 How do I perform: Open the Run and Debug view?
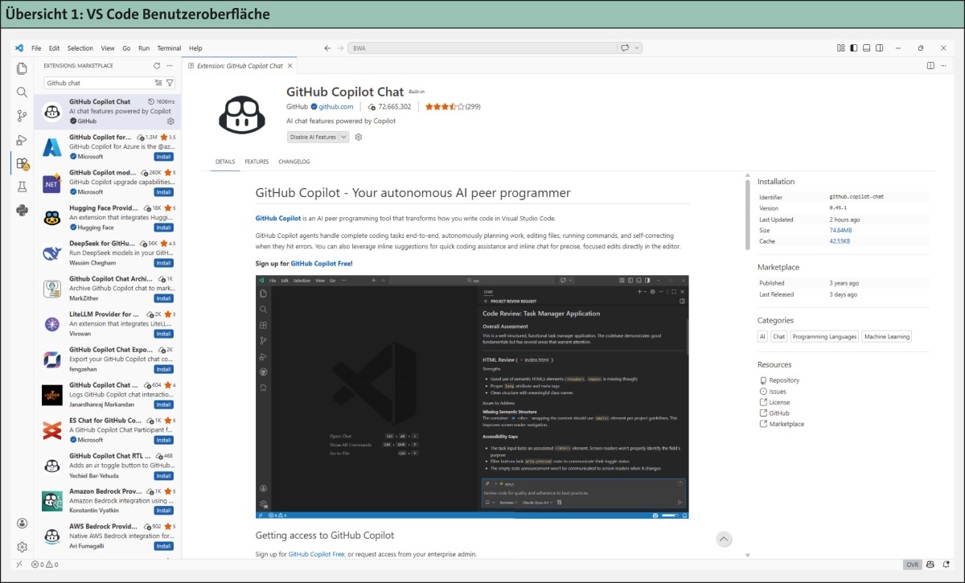pos(22,140)
